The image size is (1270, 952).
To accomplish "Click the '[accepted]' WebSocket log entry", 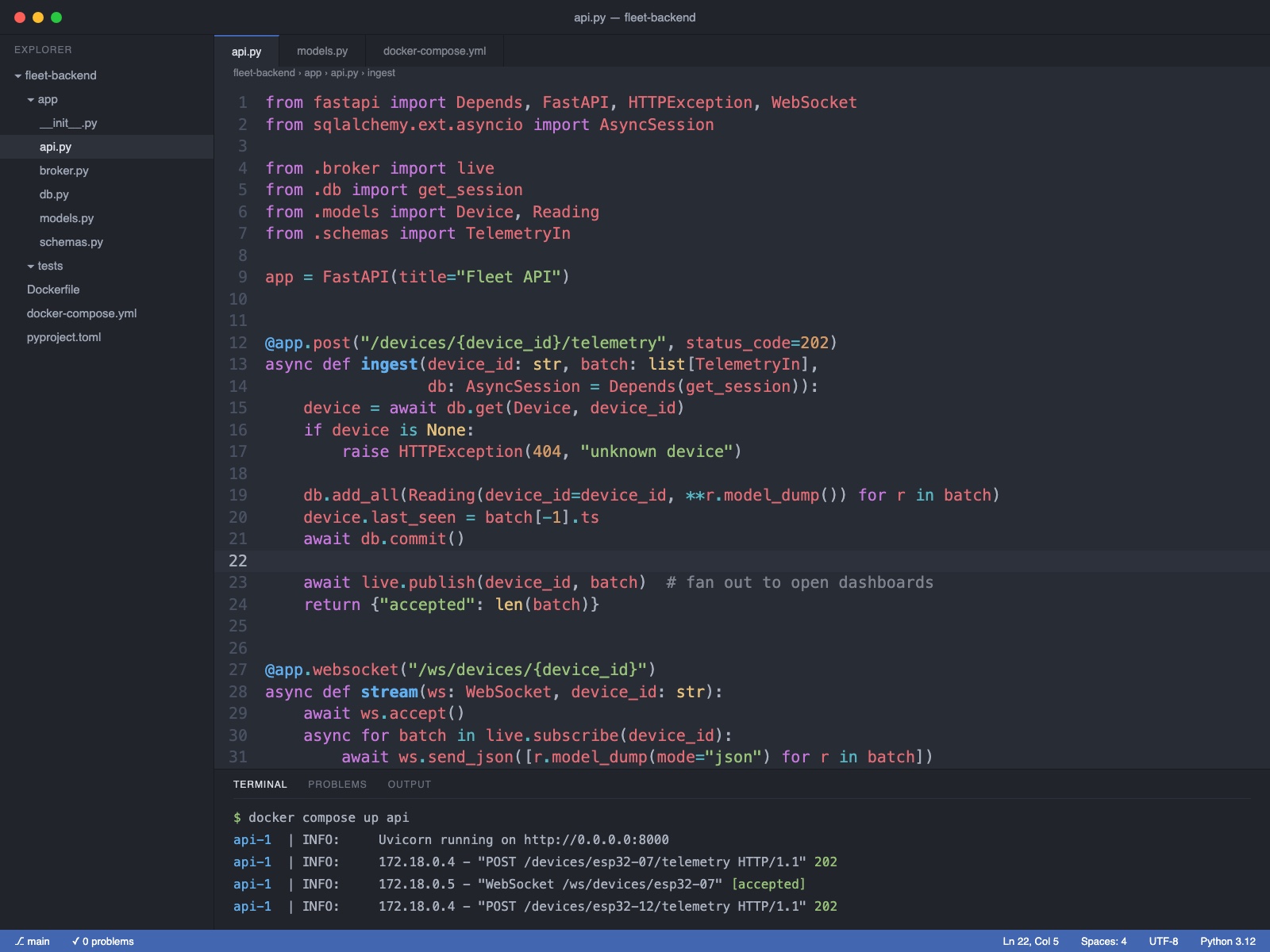I will [768, 885].
